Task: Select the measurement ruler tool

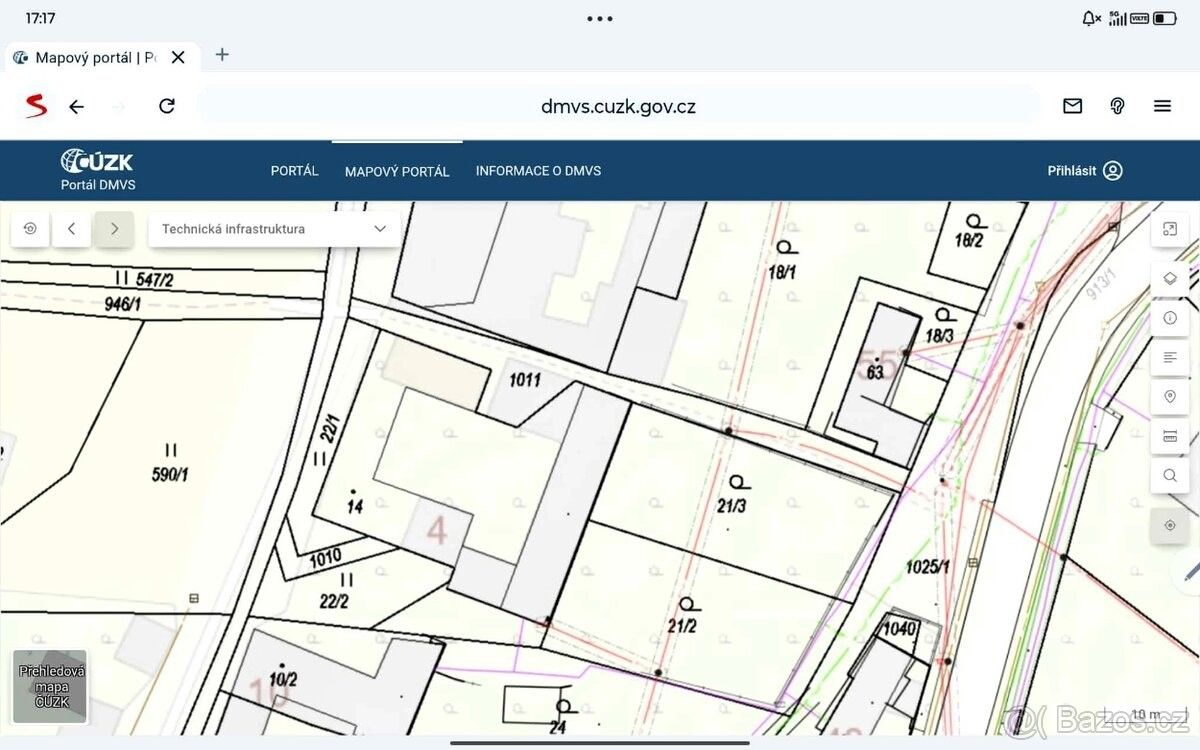Action: click(x=1170, y=436)
